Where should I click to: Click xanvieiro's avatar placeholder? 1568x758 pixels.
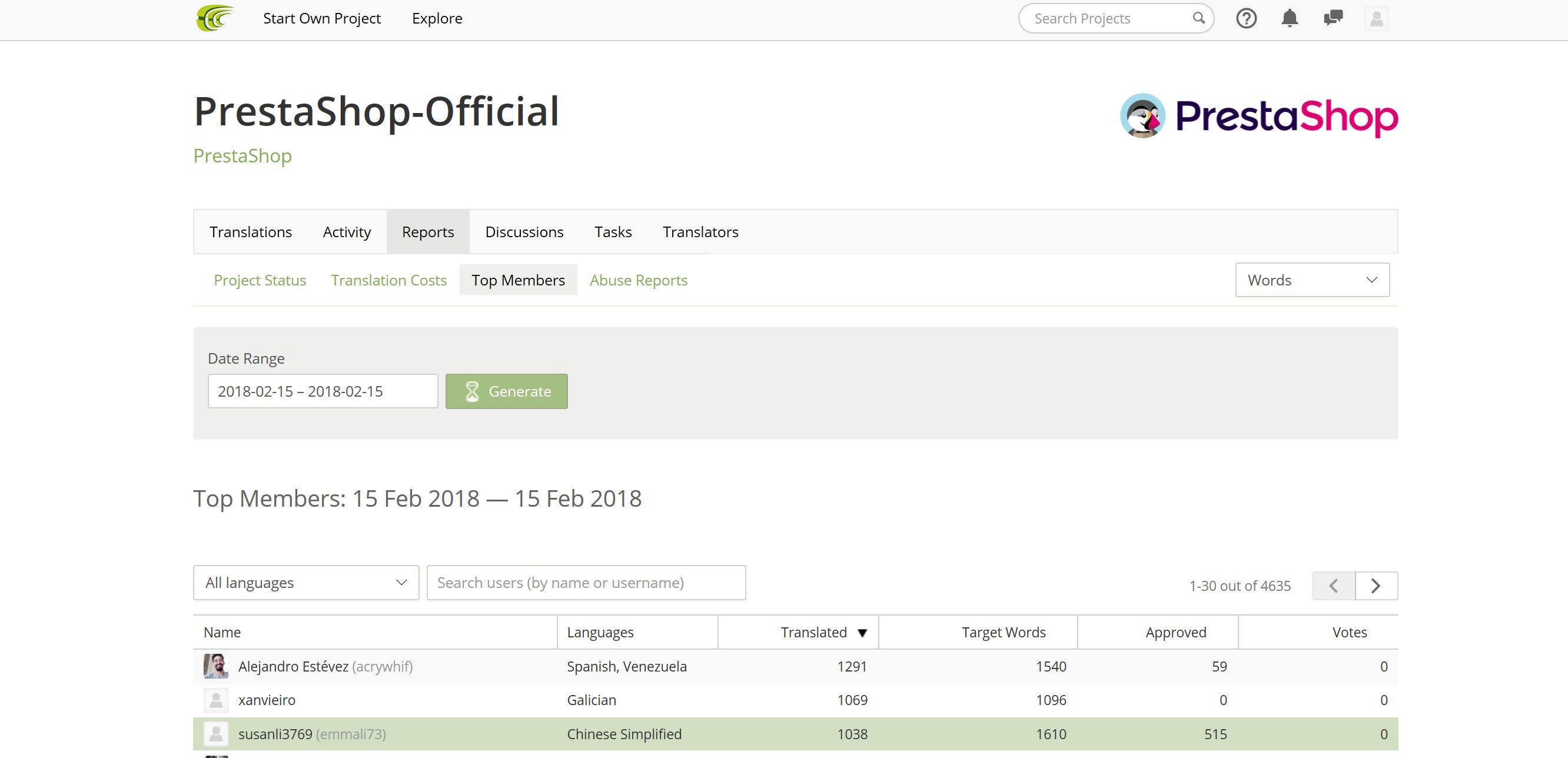click(x=215, y=700)
